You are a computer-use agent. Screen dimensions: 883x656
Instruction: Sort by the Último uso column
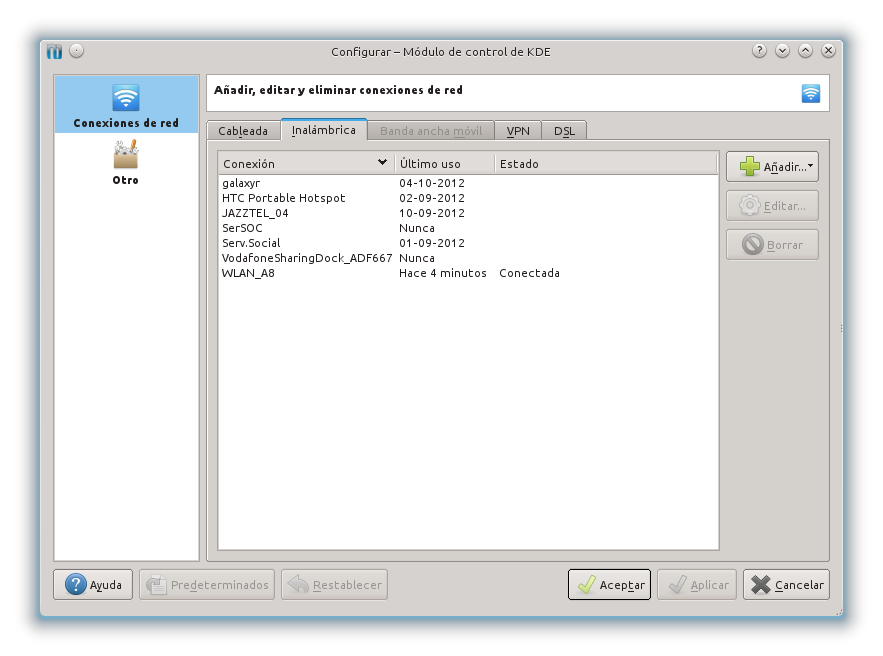click(445, 164)
